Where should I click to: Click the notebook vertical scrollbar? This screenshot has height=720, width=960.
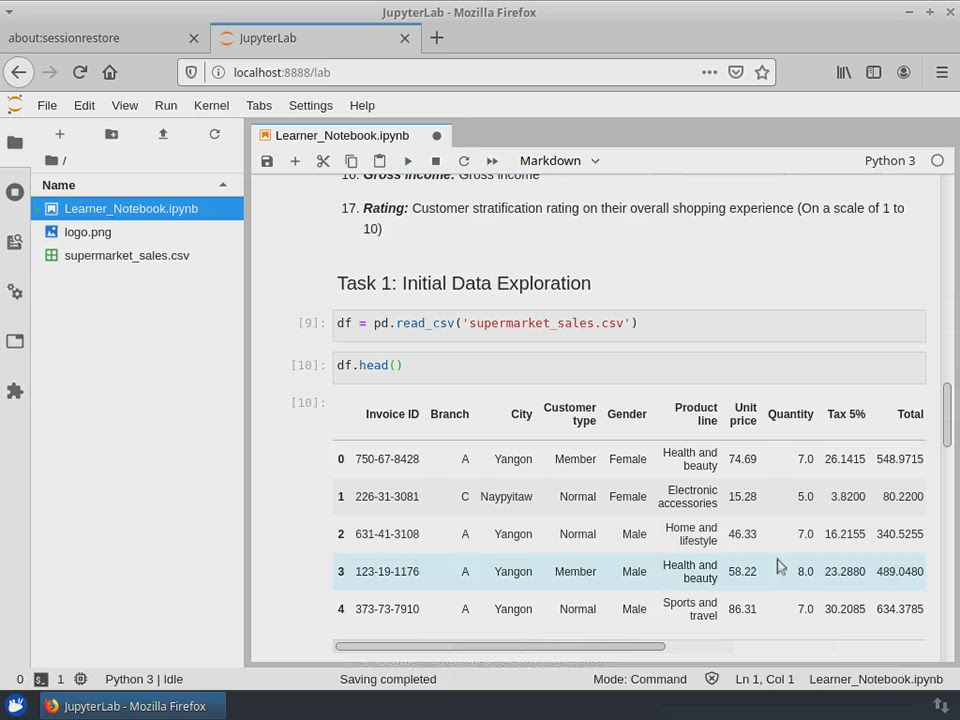(947, 414)
